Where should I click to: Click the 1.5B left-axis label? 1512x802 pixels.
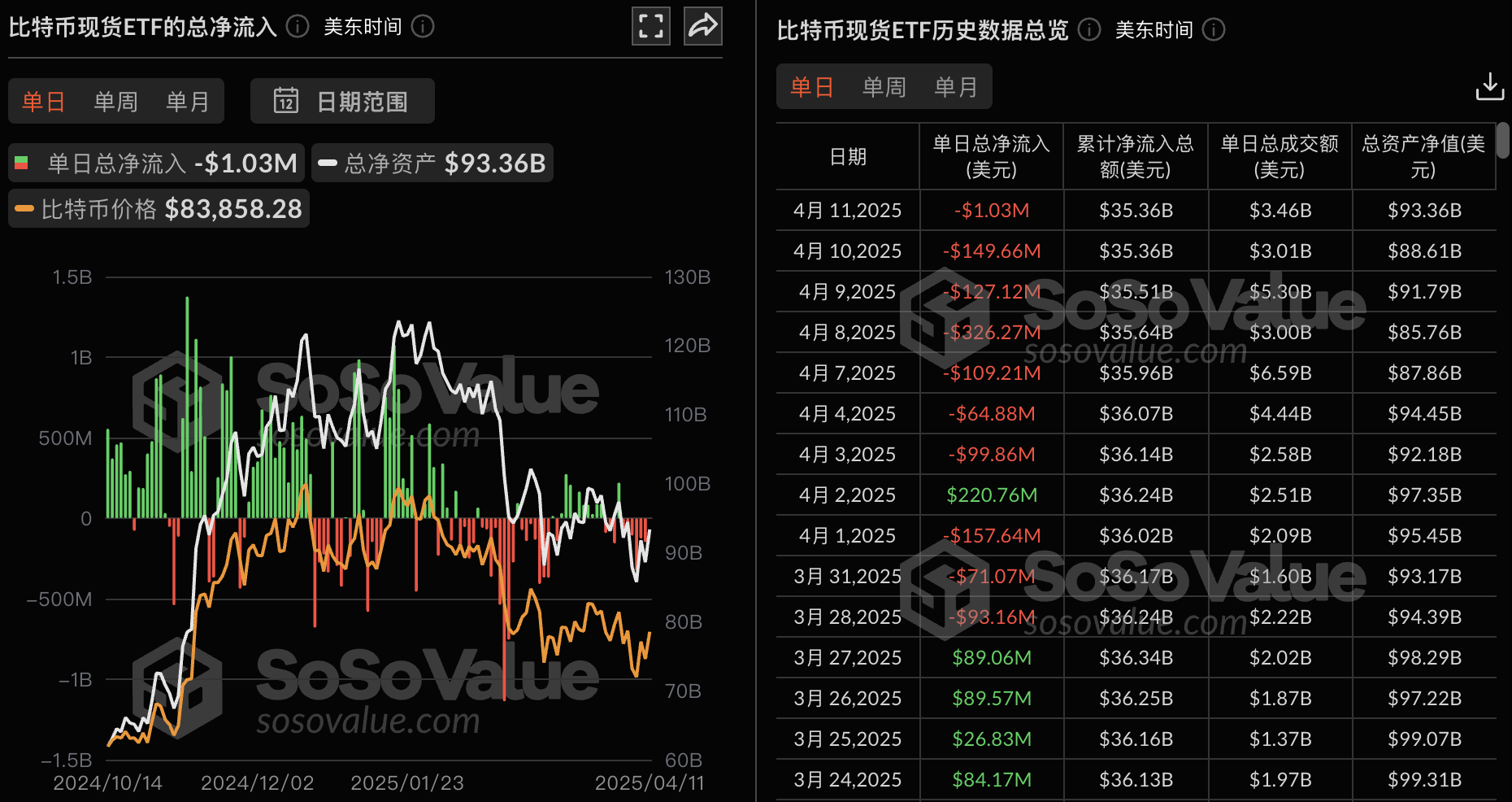coord(72,277)
